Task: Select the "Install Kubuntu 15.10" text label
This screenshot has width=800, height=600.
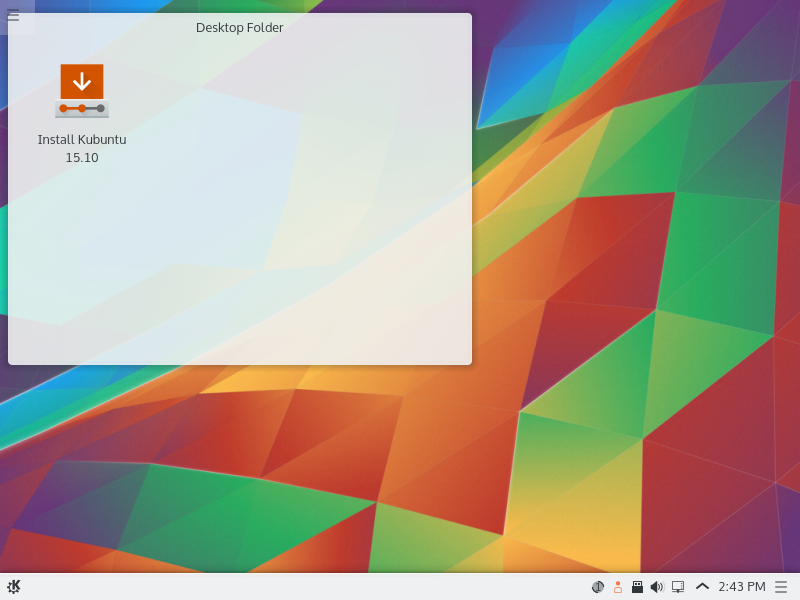Action: pos(82,148)
